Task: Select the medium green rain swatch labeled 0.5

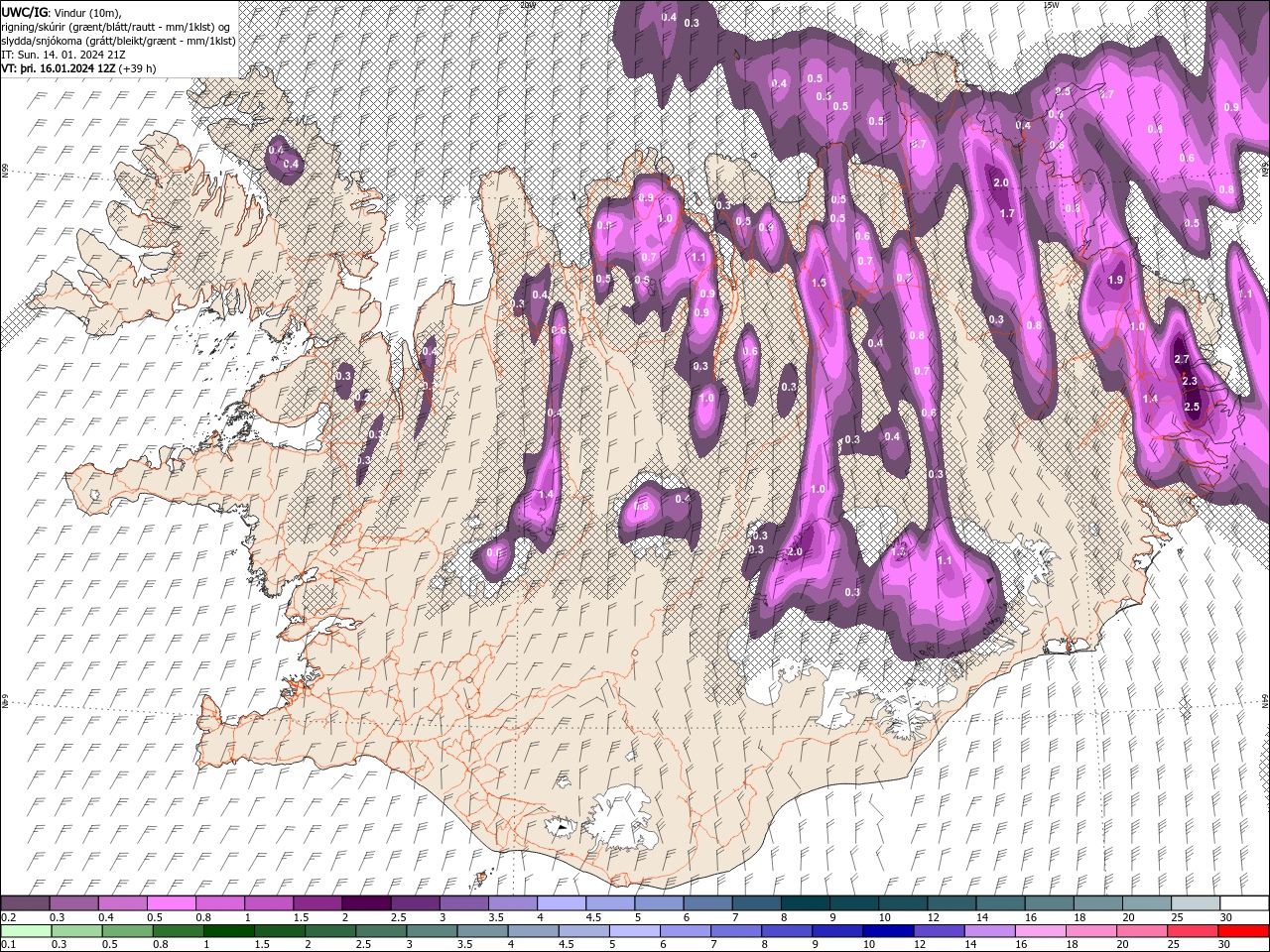Action: point(127,930)
